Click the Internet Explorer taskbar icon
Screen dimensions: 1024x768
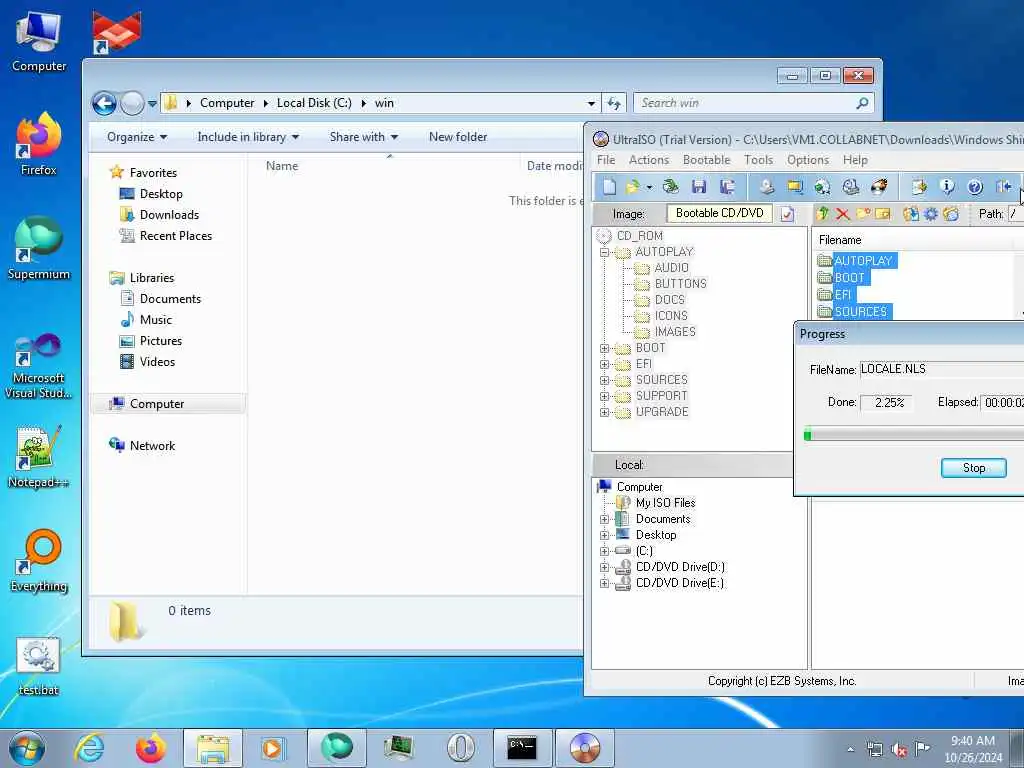(x=89, y=748)
